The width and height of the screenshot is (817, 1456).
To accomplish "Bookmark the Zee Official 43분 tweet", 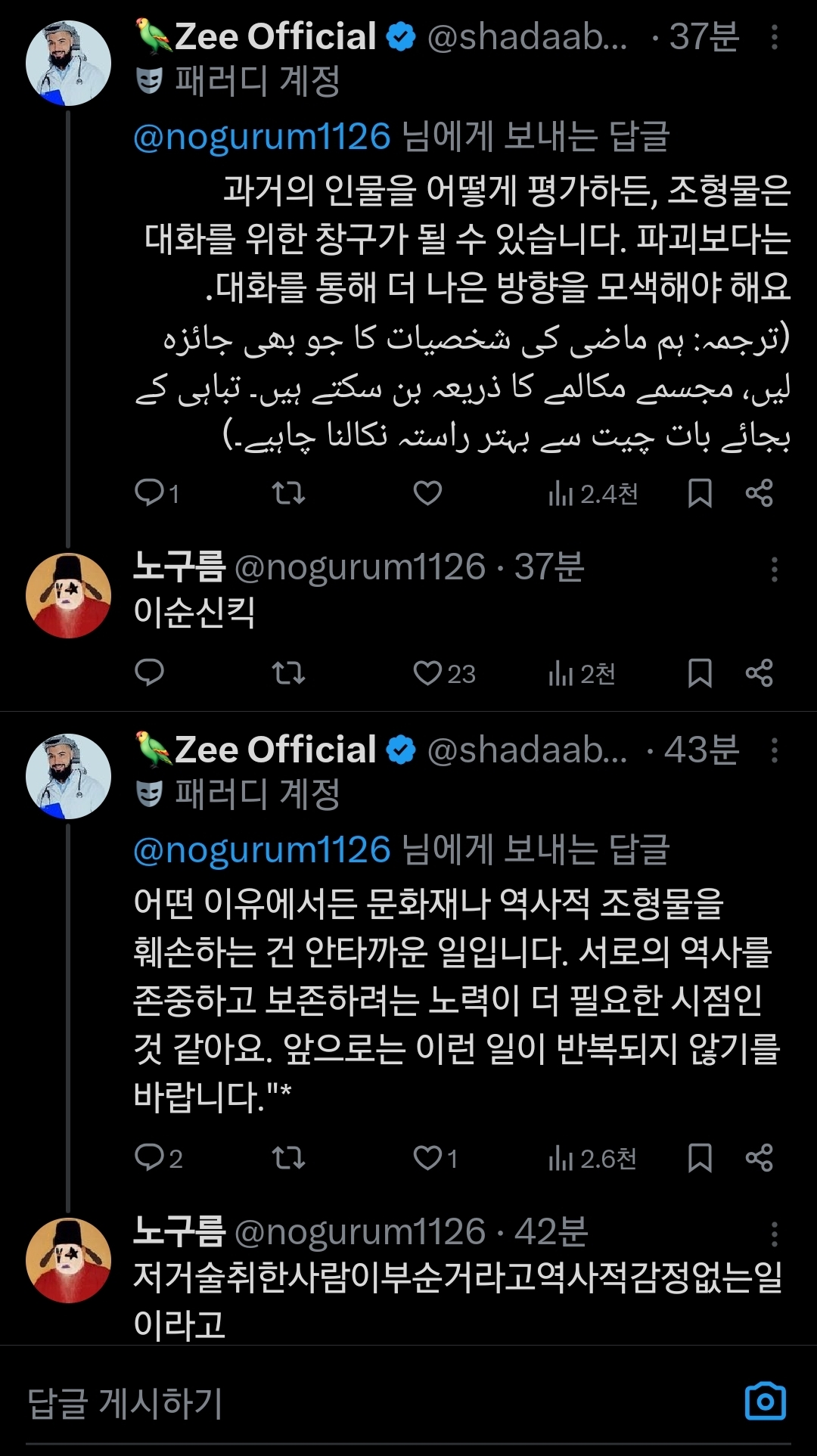I will coord(700,1158).
